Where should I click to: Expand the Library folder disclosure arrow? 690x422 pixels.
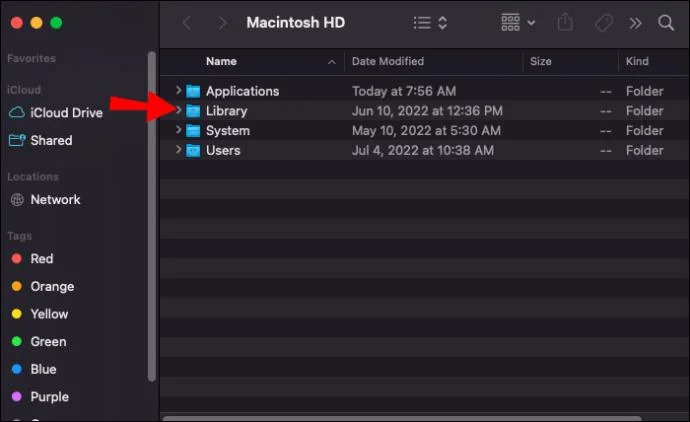[x=178, y=110]
